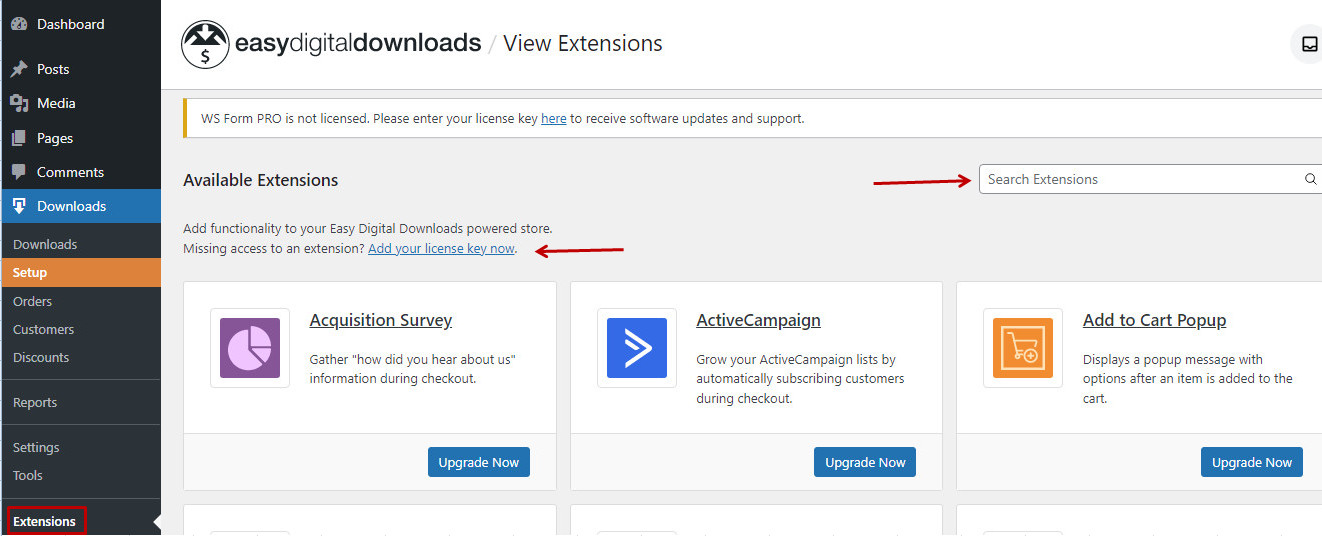The image size is (1322, 536).
Task: Click the Easy Digital Downloads logo icon
Action: click(205, 44)
